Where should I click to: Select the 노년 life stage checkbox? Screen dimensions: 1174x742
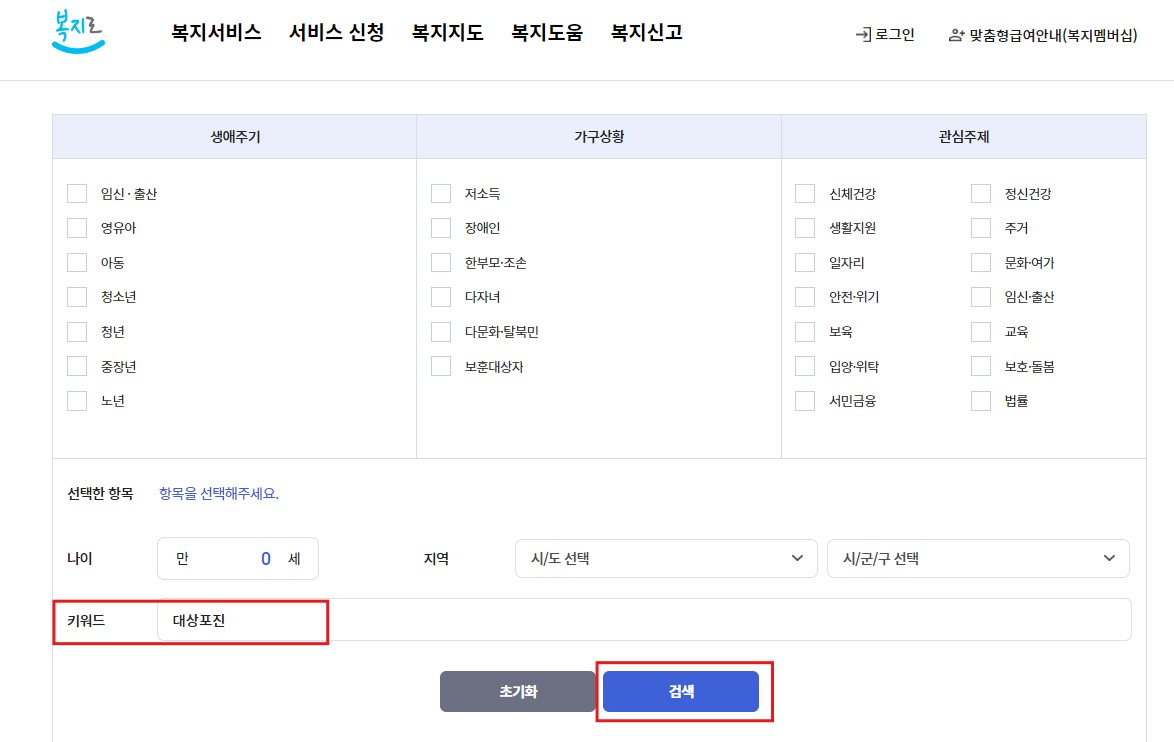[77, 400]
